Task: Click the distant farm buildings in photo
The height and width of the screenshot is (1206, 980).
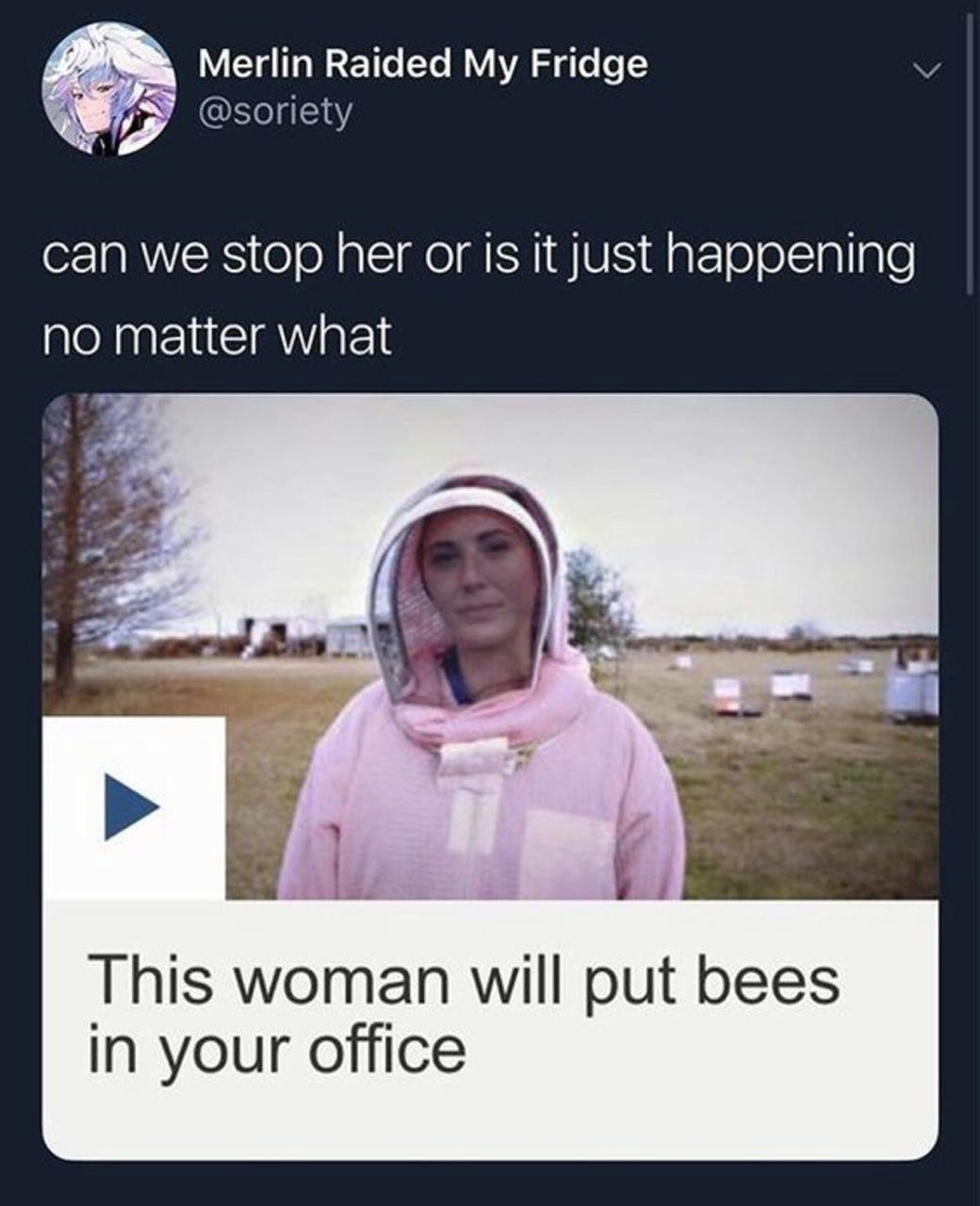Action: 311,636
